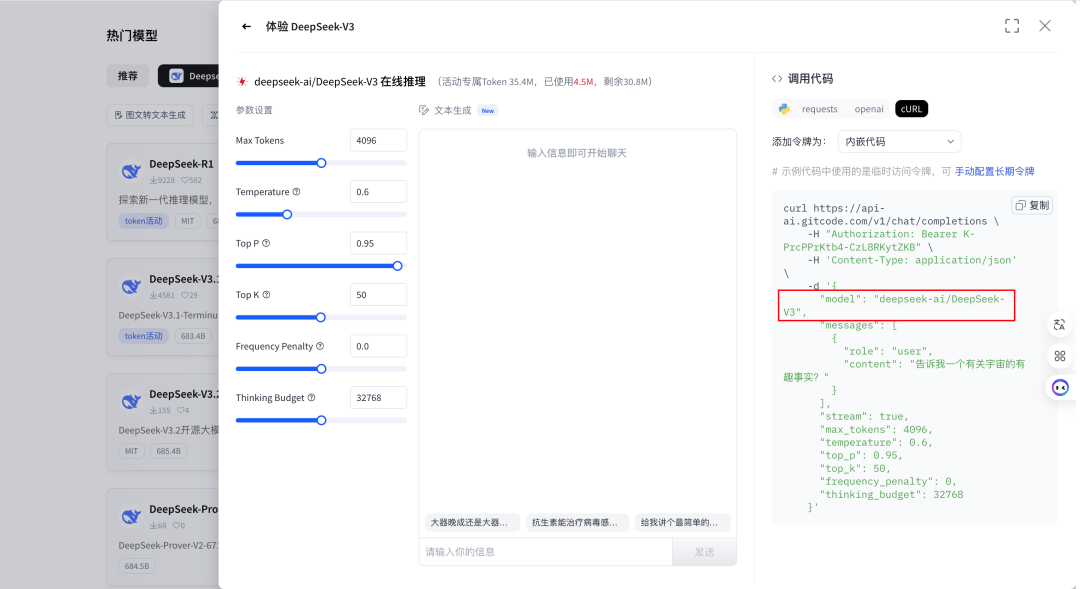The width and height of the screenshot is (1080, 589).
Task: Open the 内嵌代码 token dropdown
Action: click(x=899, y=141)
